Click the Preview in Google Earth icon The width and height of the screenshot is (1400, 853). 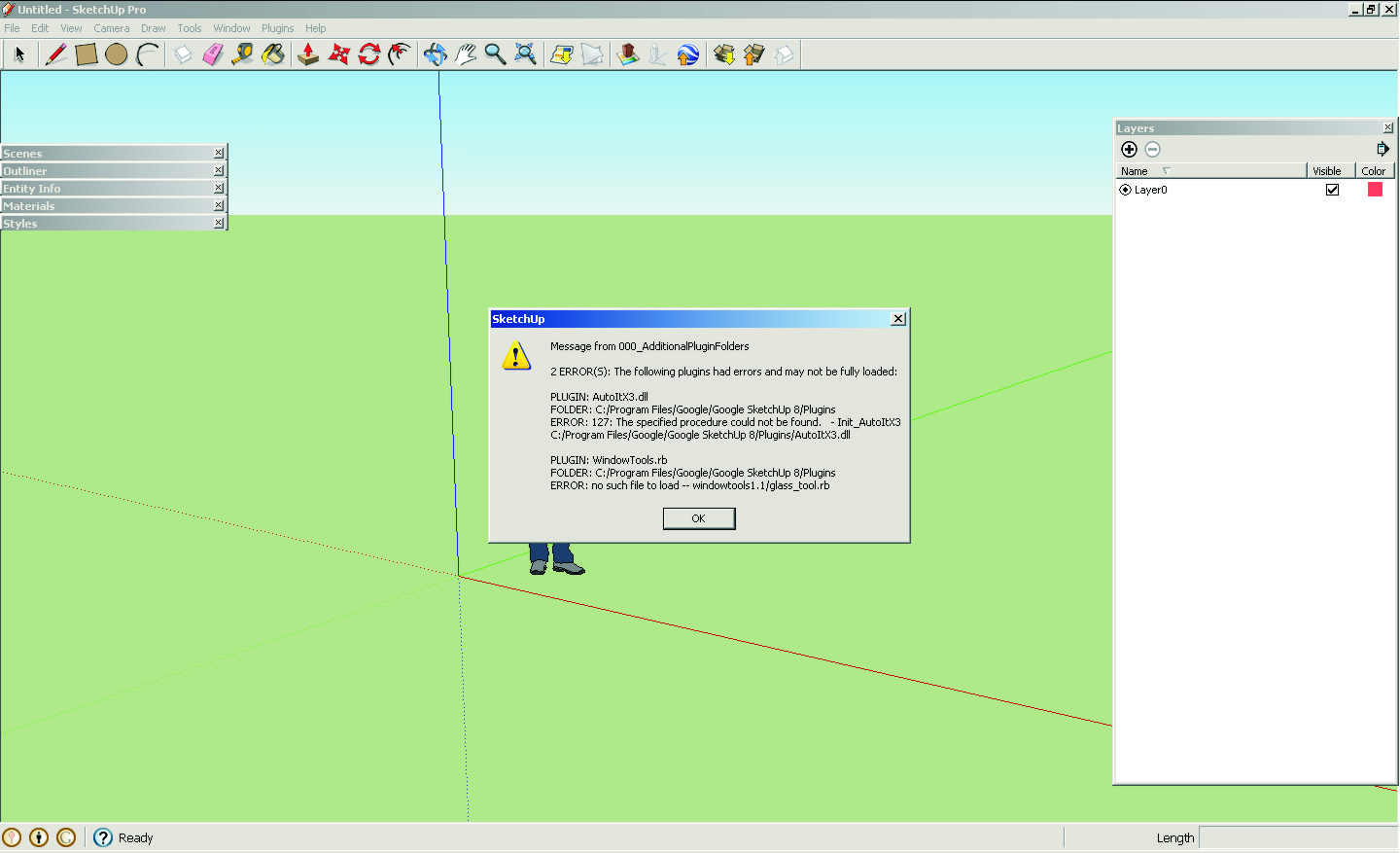tap(687, 54)
